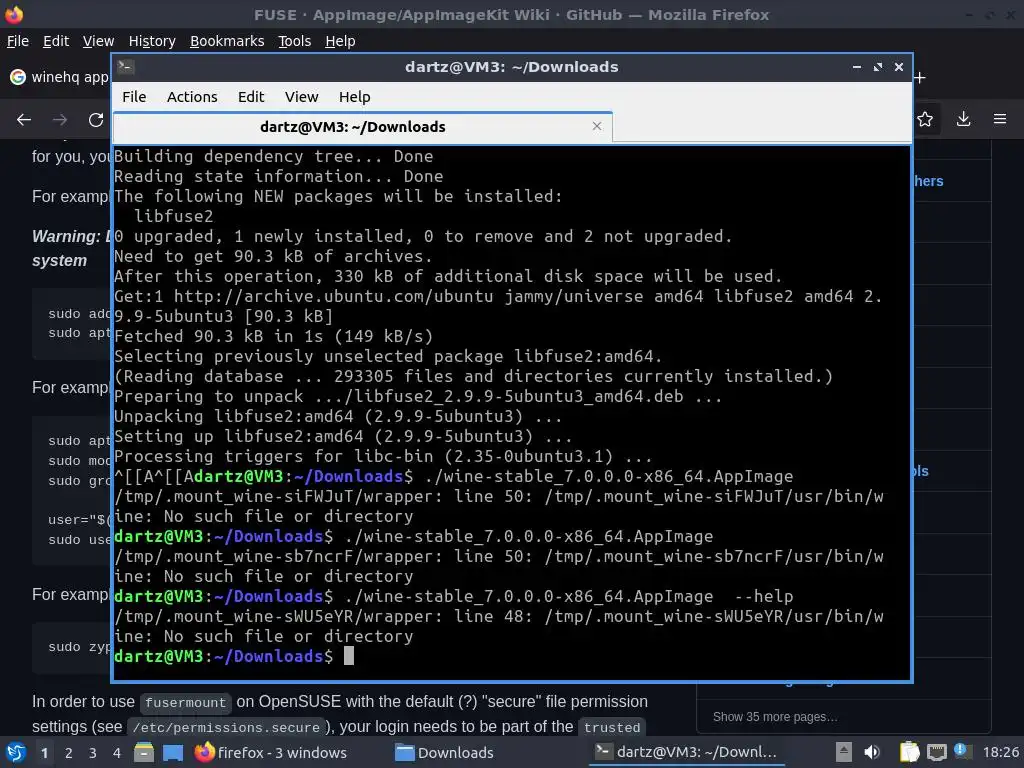Select the dartz@VM3: ~/Downloads terminal tab

(x=362, y=127)
